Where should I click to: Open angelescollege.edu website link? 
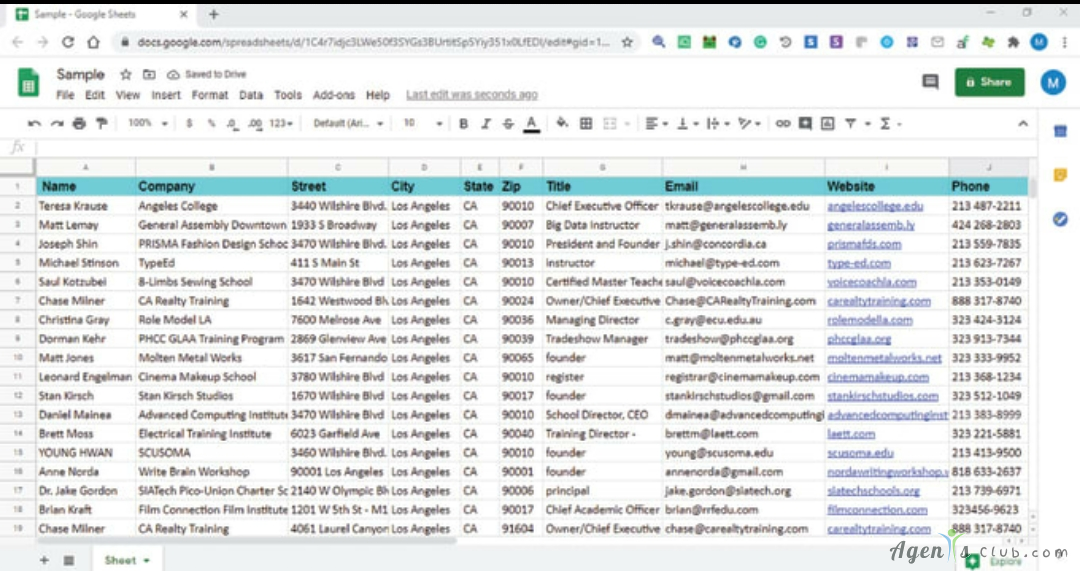(875, 206)
